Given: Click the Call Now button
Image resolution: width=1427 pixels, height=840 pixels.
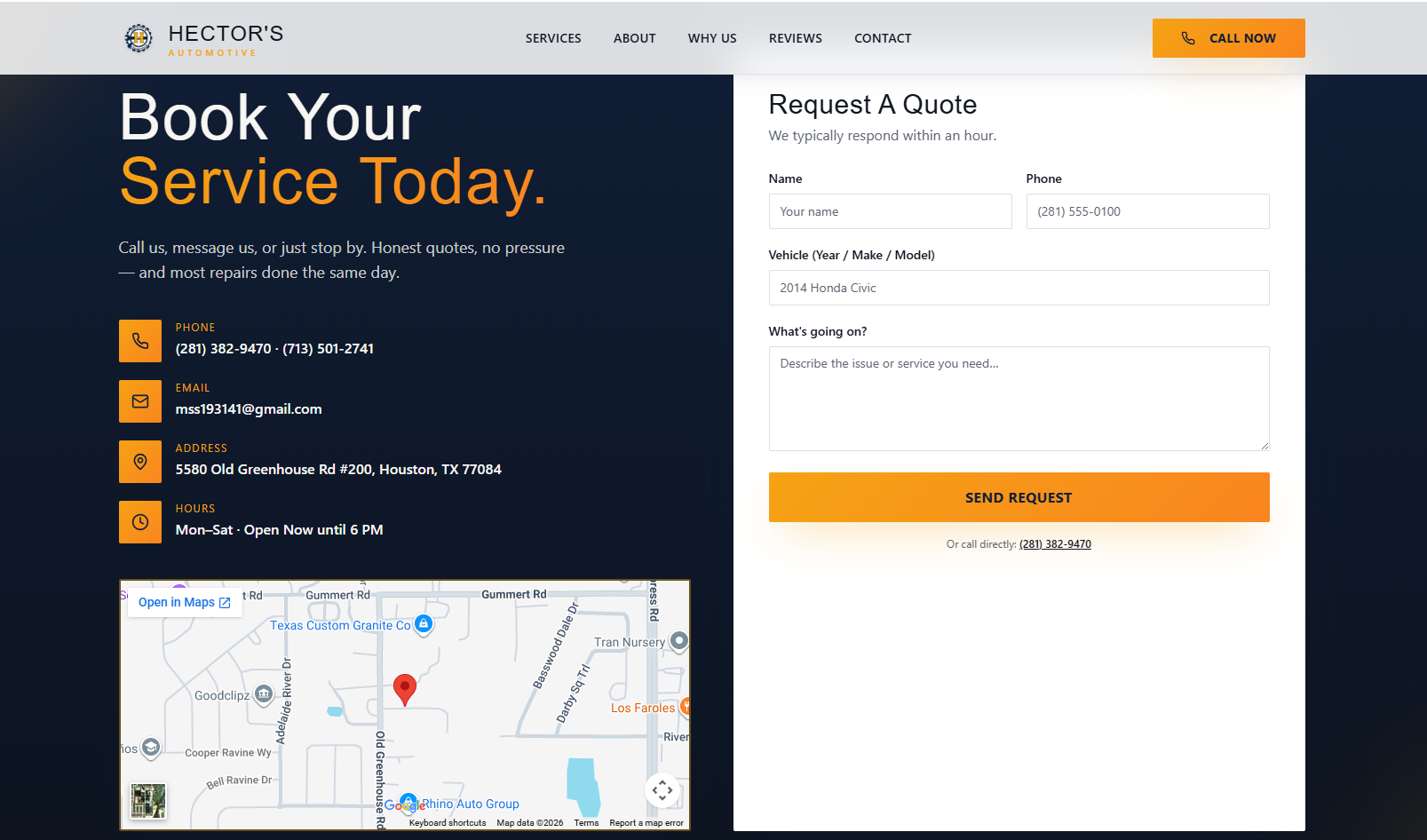Looking at the screenshot, I should (1229, 38).
